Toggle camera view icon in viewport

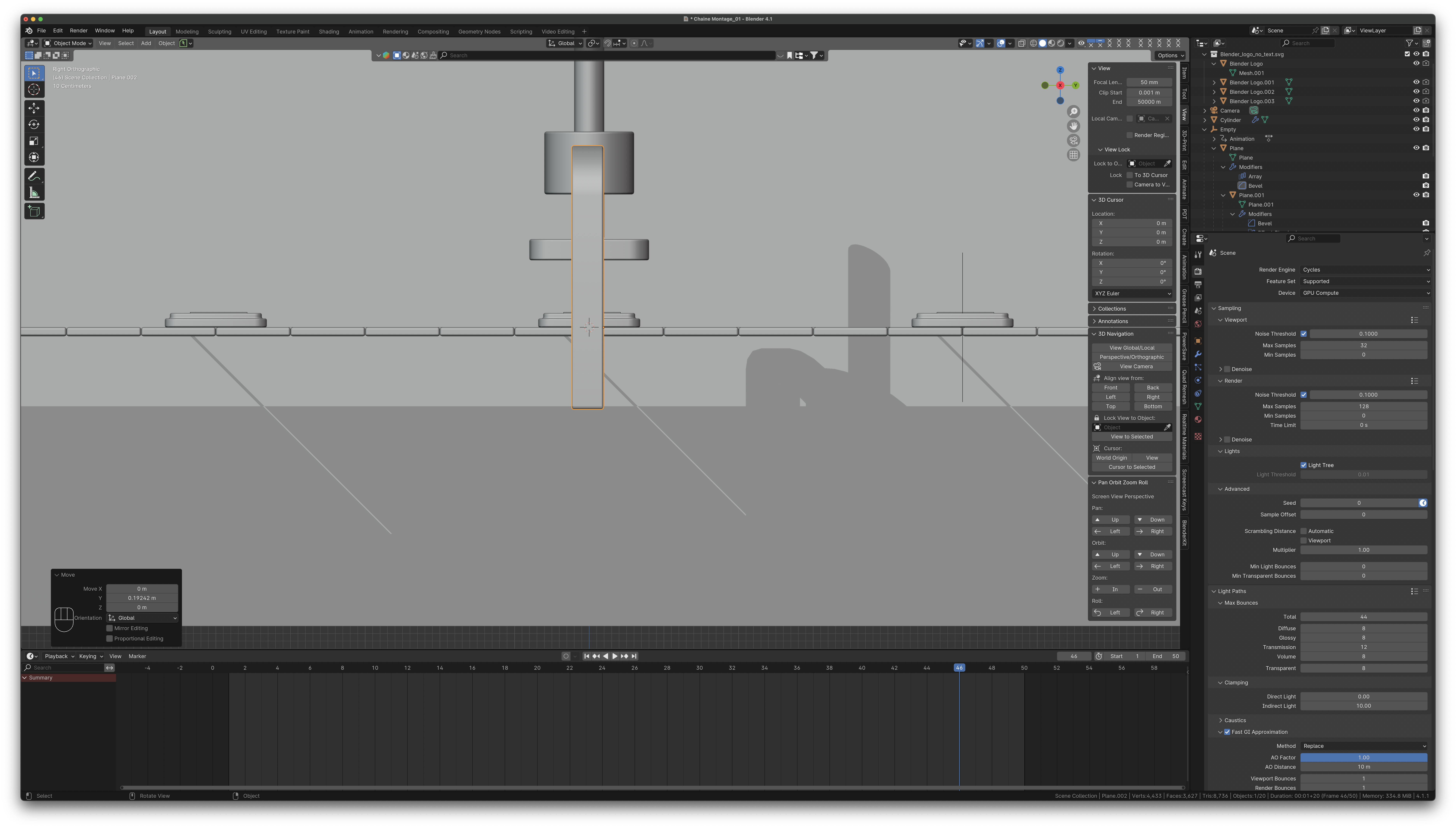coord(1073,140)
